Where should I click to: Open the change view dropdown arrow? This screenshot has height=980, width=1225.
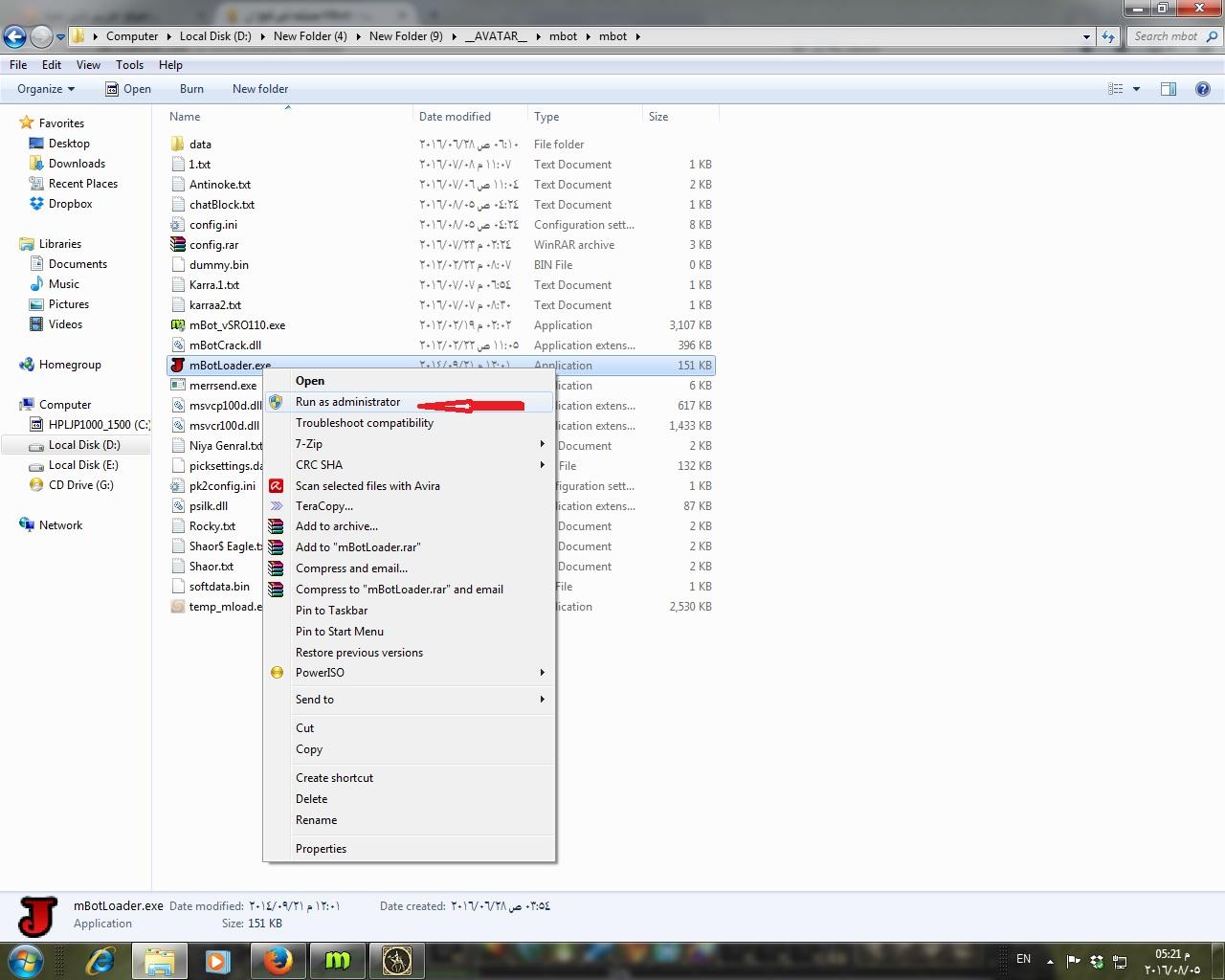click(1136, 89)
